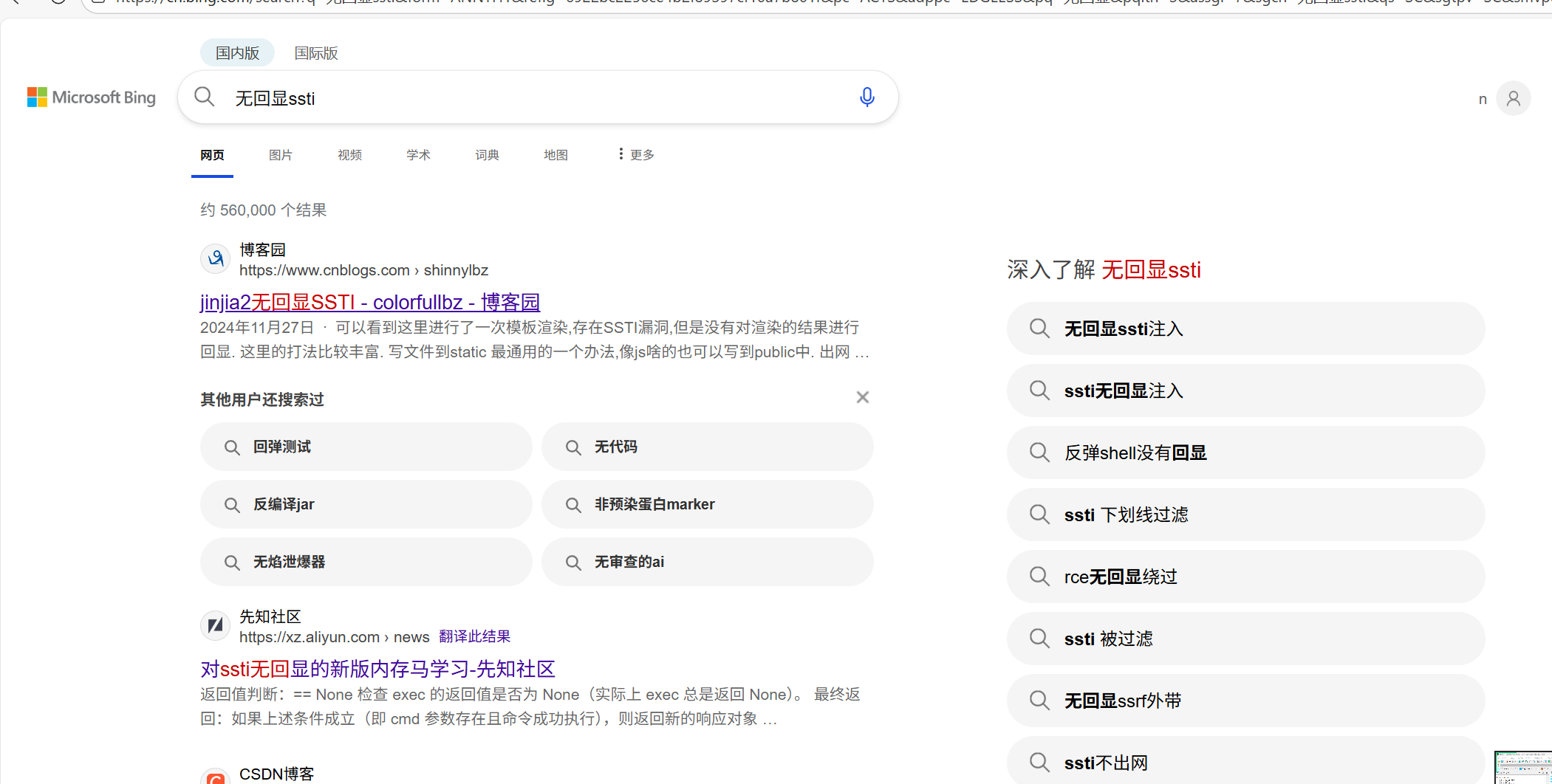Click the xz.aliyun.com URL under 先知社区
The height and width of the screenshot is (784, 1552).
tap(334, 637)
